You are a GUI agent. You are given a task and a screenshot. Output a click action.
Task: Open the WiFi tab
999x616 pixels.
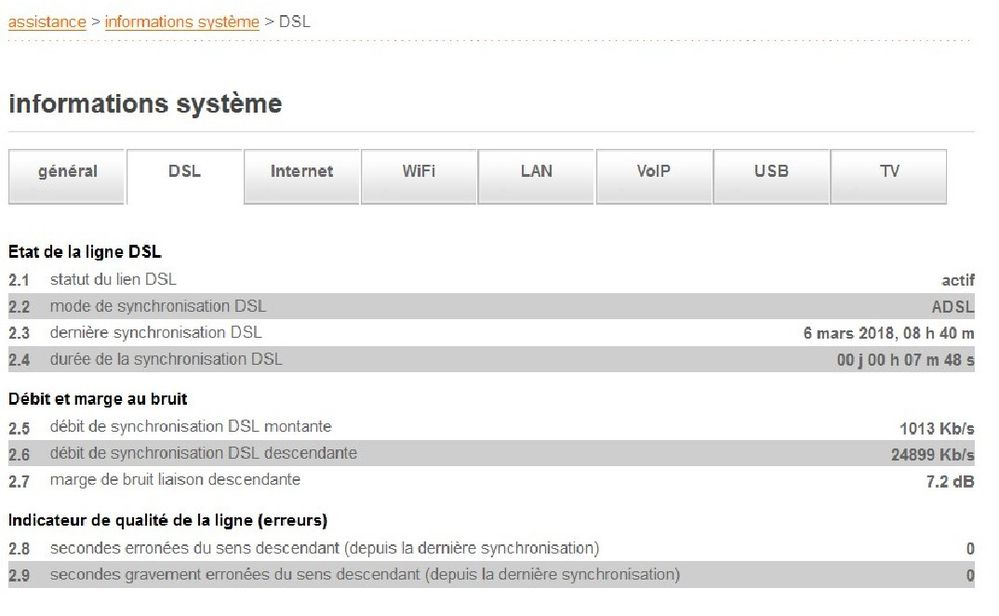coord(419,172)
